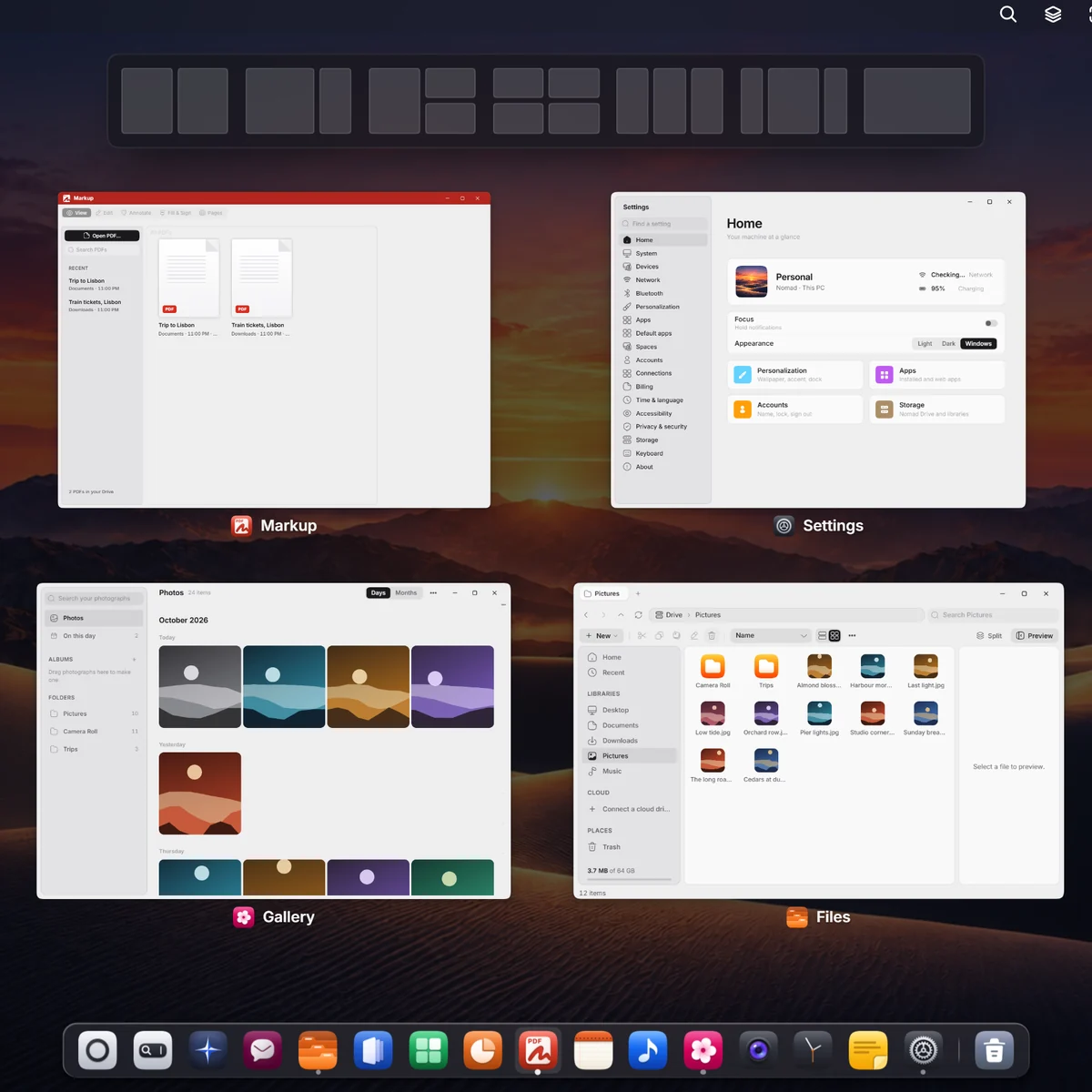The width and height of the screenshot is (1092, 1092).
Task: Click the Search Pictures field in Files
Action: 993,615
